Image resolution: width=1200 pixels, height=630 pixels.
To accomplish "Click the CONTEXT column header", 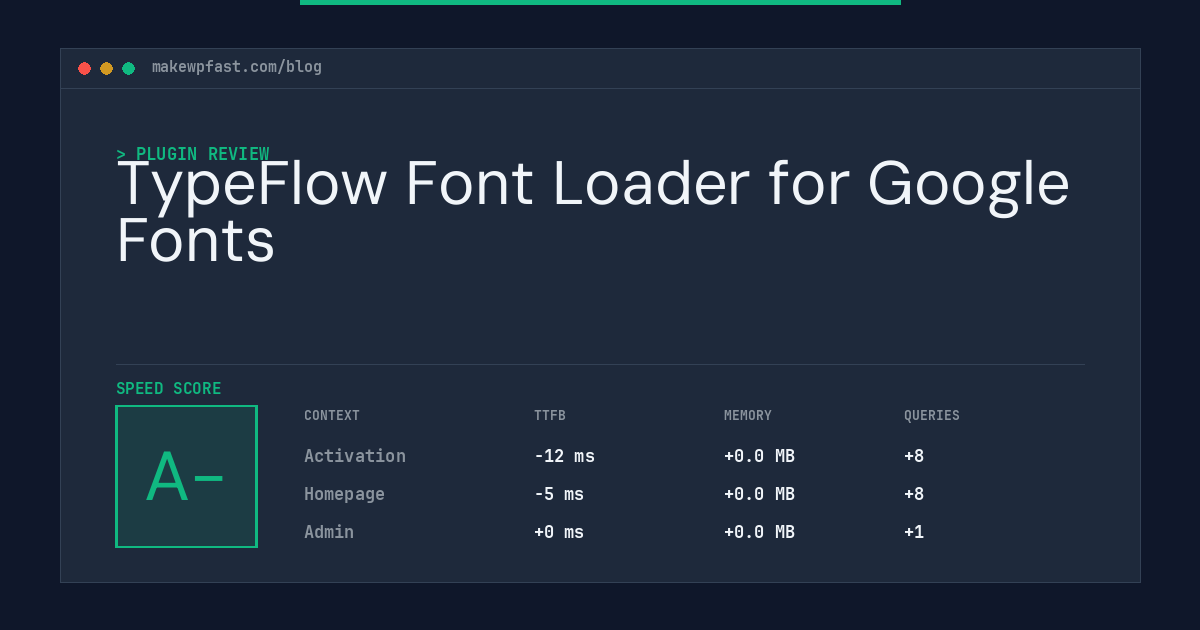I will [332, 416].
